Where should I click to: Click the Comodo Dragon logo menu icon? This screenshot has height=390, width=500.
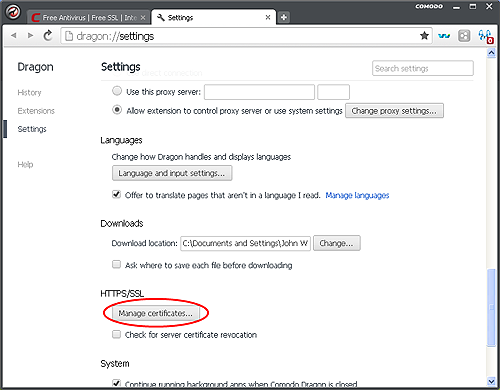point(13,12)
